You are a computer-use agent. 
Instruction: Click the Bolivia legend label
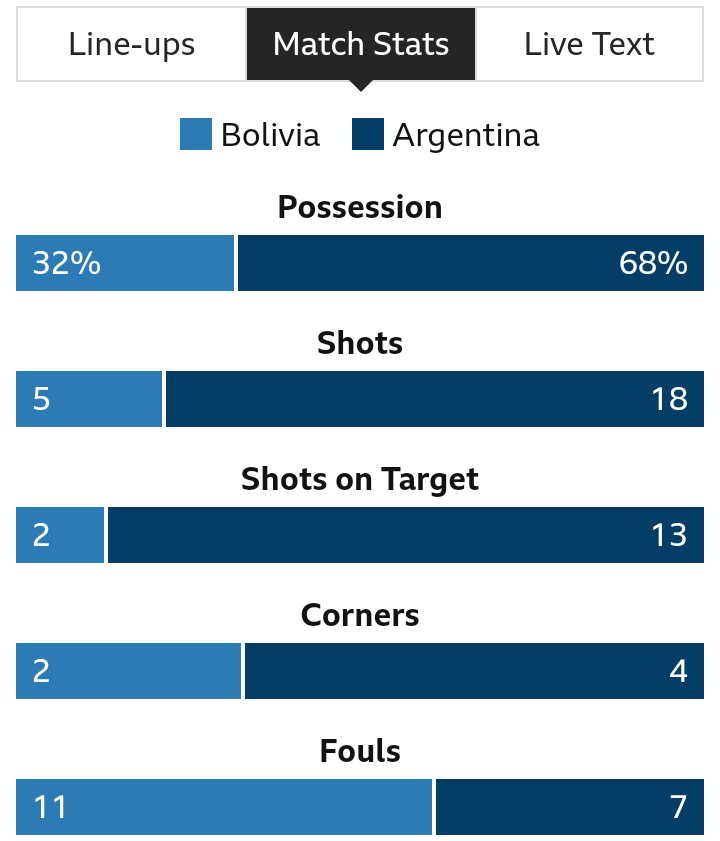pos(270,135)
